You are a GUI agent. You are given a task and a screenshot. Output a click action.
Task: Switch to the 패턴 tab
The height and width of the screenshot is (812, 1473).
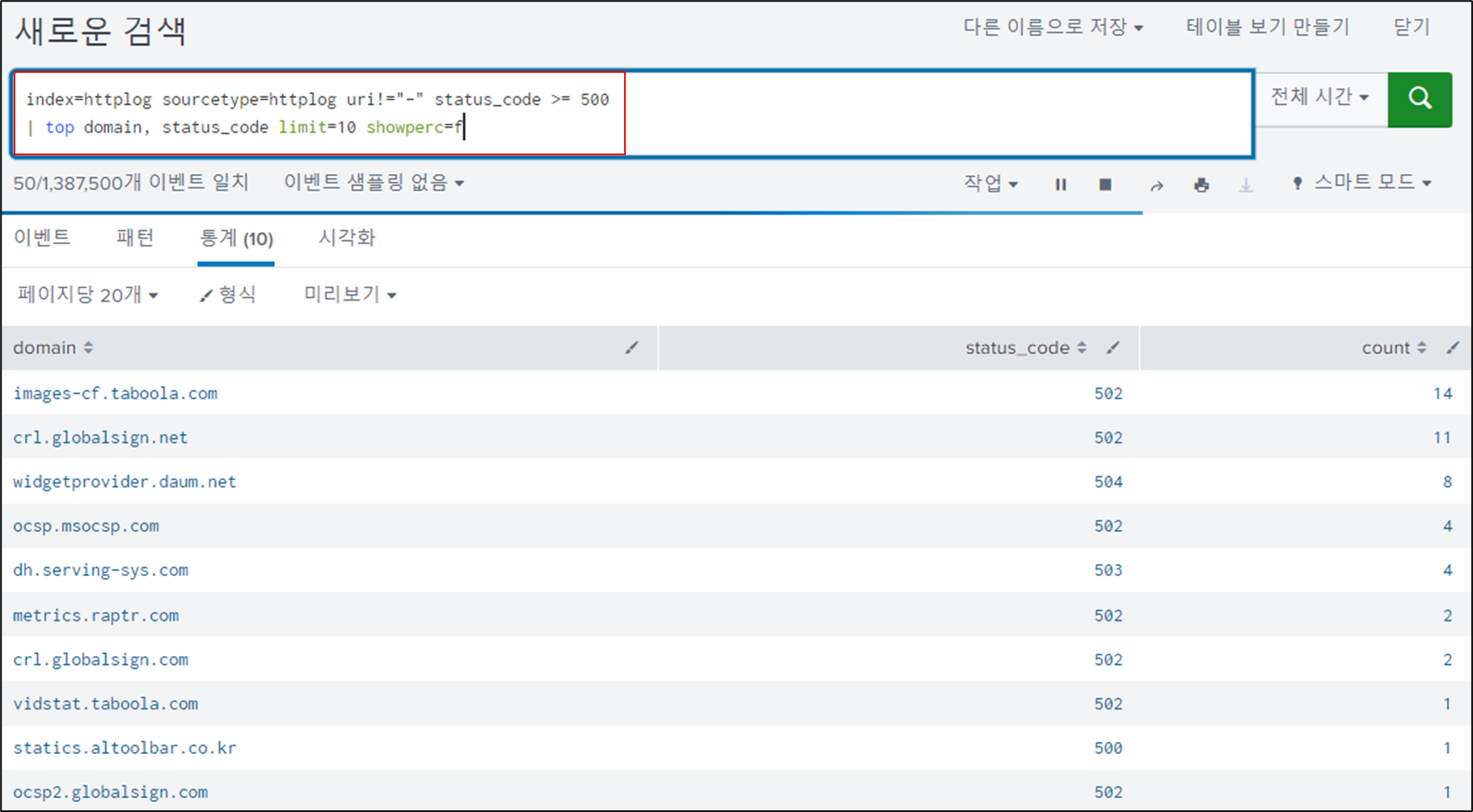click(135, 238)
